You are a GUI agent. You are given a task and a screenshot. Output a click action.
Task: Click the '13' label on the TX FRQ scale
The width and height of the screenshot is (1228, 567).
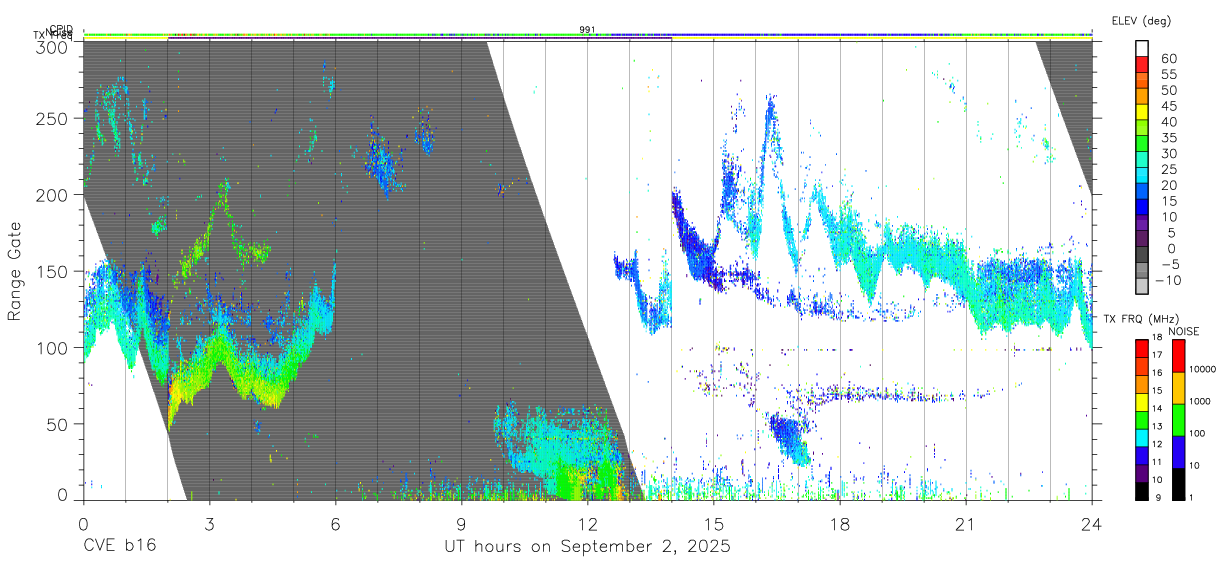[x=1157, y=426]
